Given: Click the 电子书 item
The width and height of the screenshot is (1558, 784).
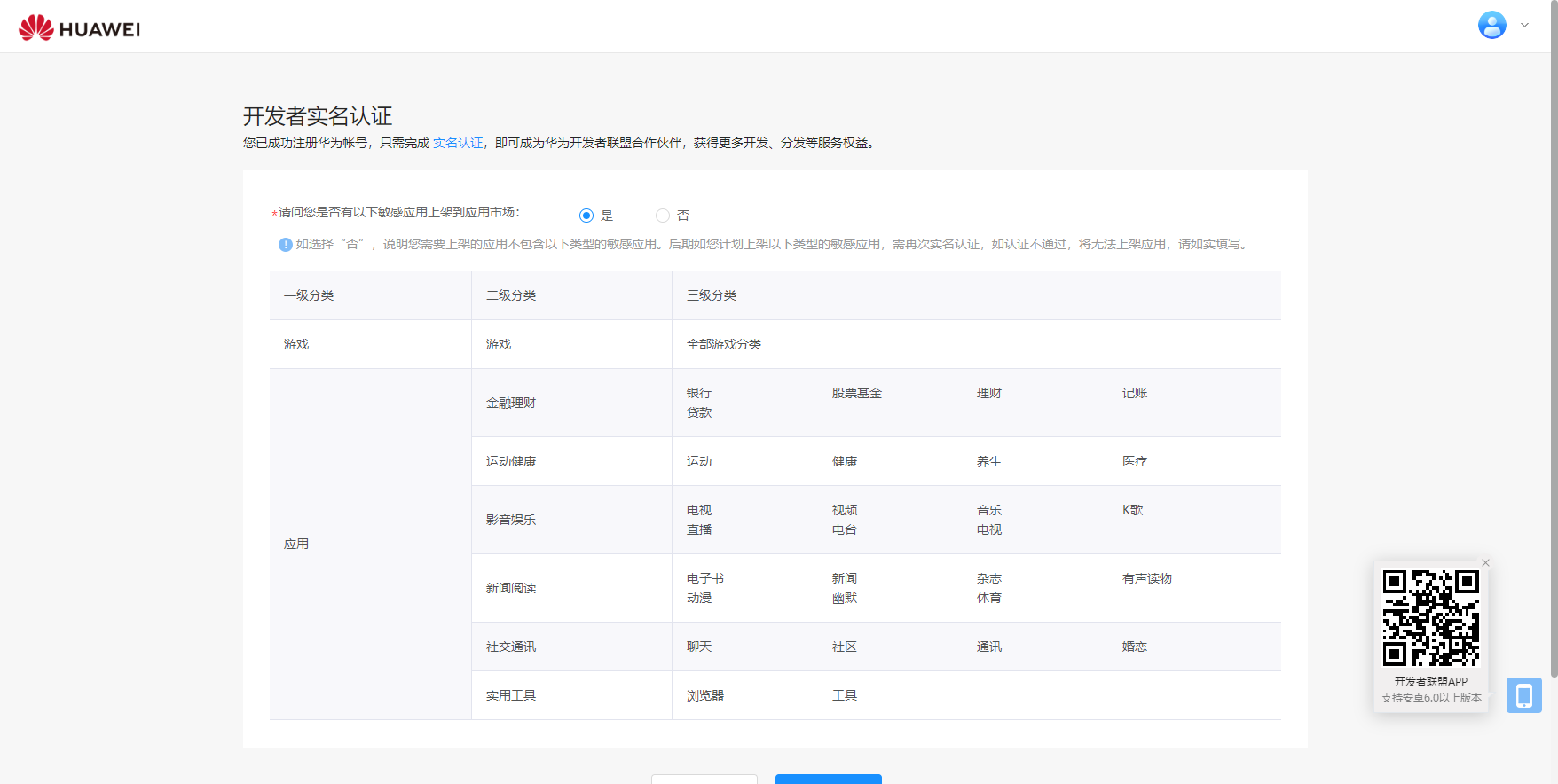Looking at the screenshot, I should 705,578.
